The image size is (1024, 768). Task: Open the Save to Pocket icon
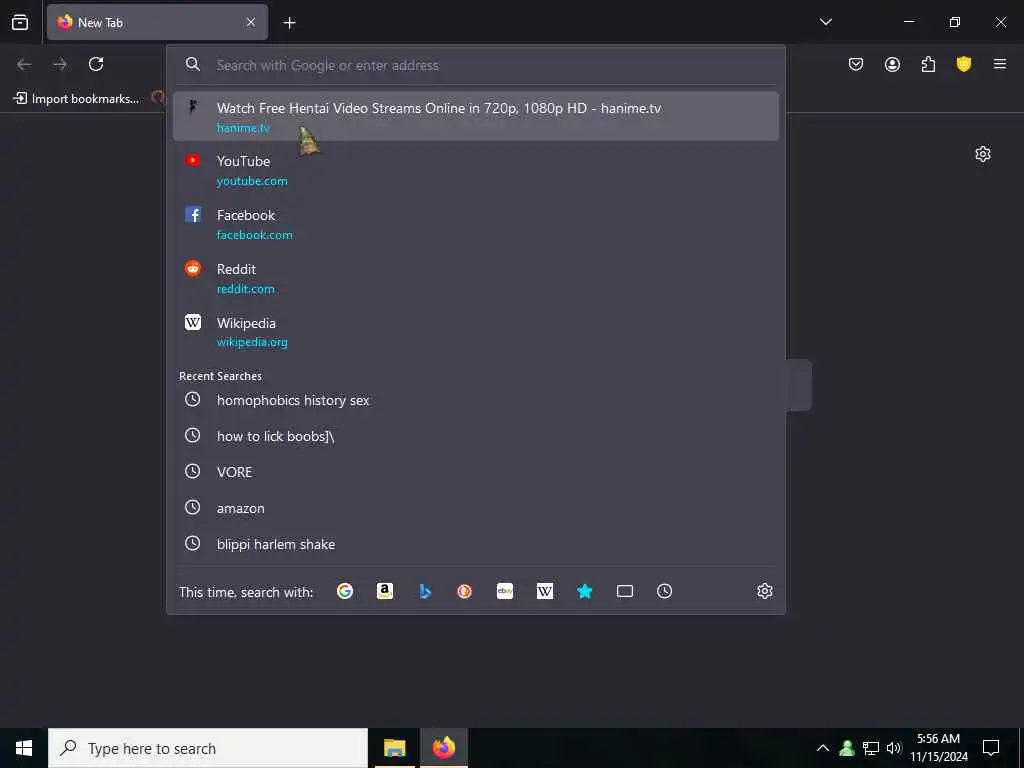click(856, 64)
